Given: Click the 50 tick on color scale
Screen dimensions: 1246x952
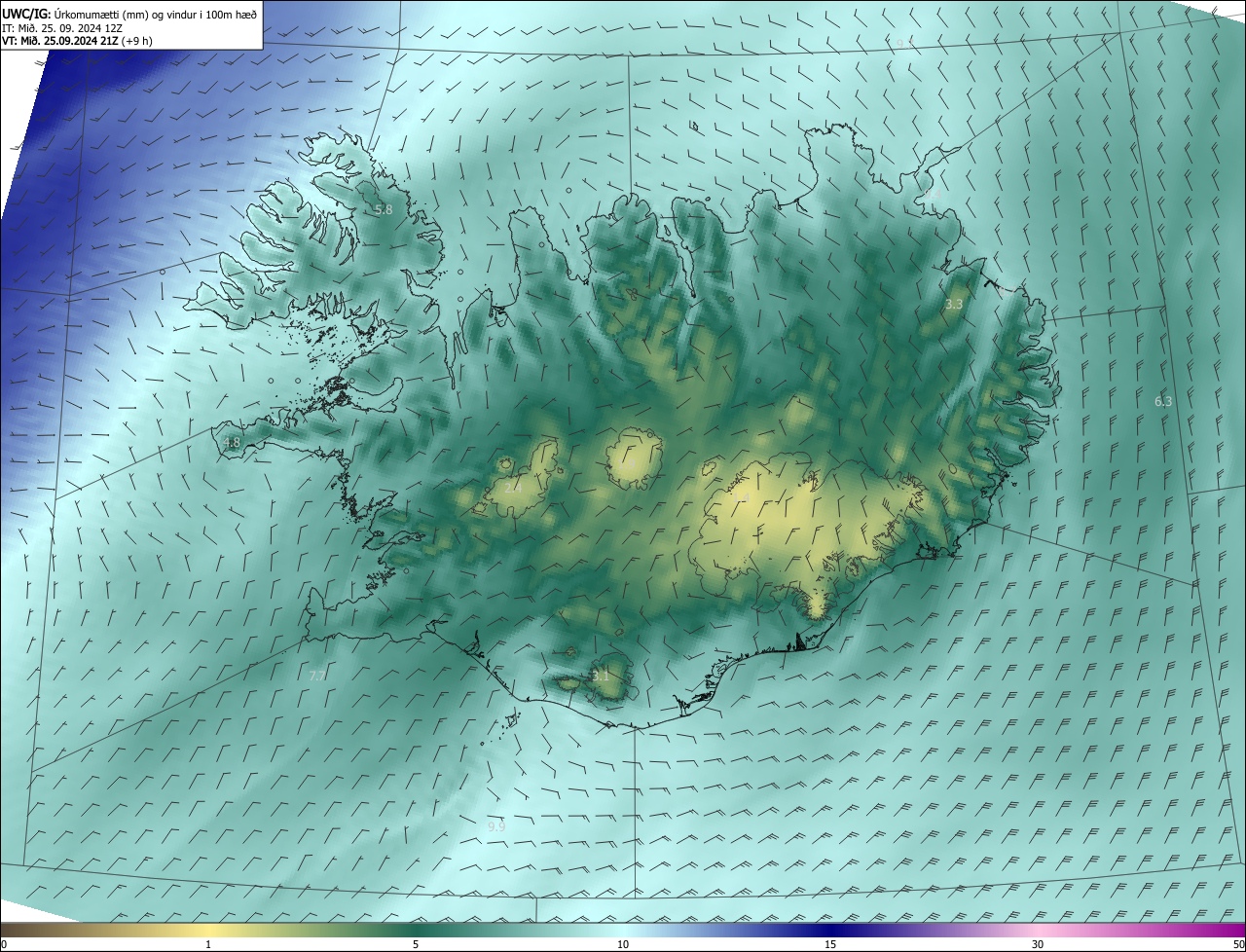Looking at the screenshot, I should [1238, 944].
